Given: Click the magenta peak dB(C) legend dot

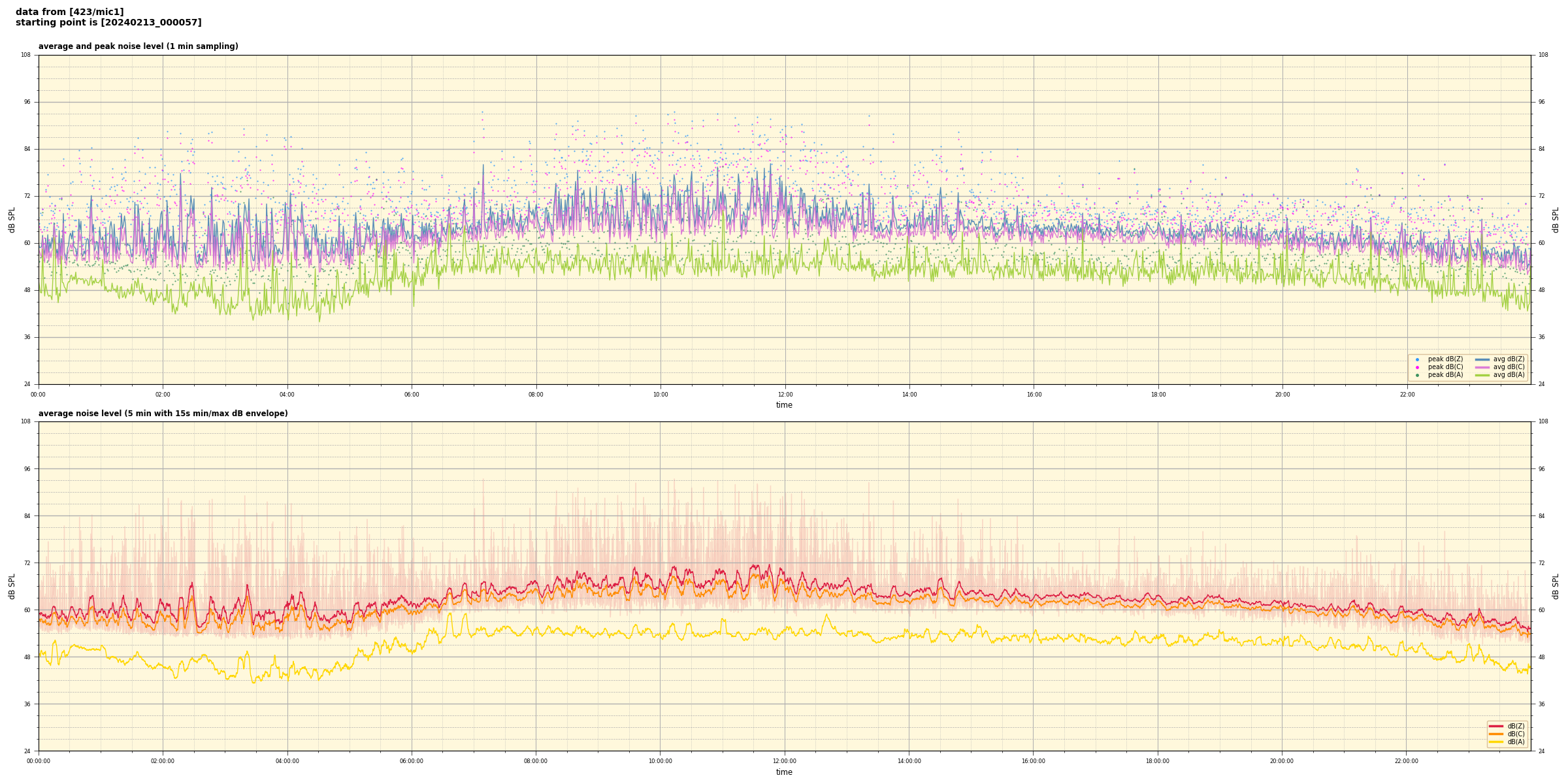Looking at the screenshot, I should 1417,367.
